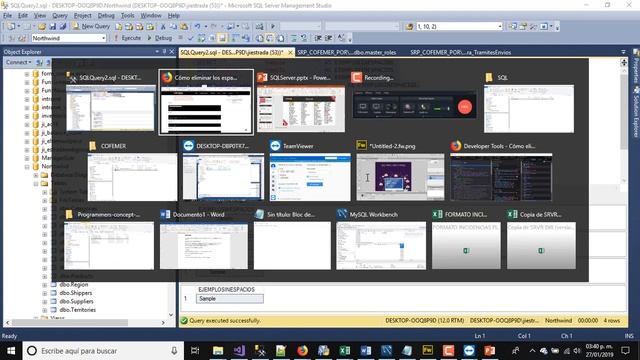Screen dimensions: 640x360
Task: Open the Properties side panel tab
Action: pos(636,66)
